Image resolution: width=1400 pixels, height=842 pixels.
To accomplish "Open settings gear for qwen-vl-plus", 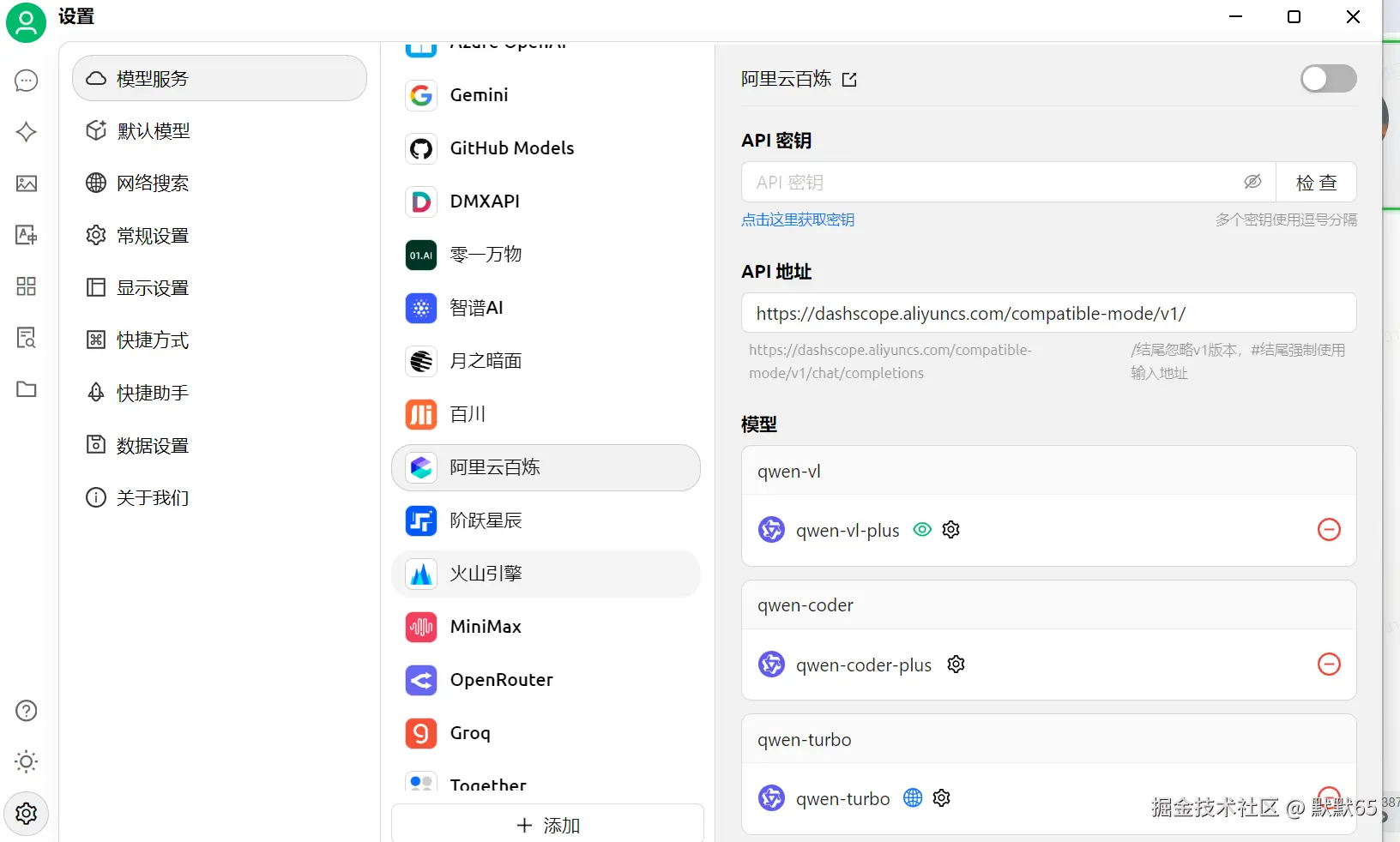I will (950, 530).
